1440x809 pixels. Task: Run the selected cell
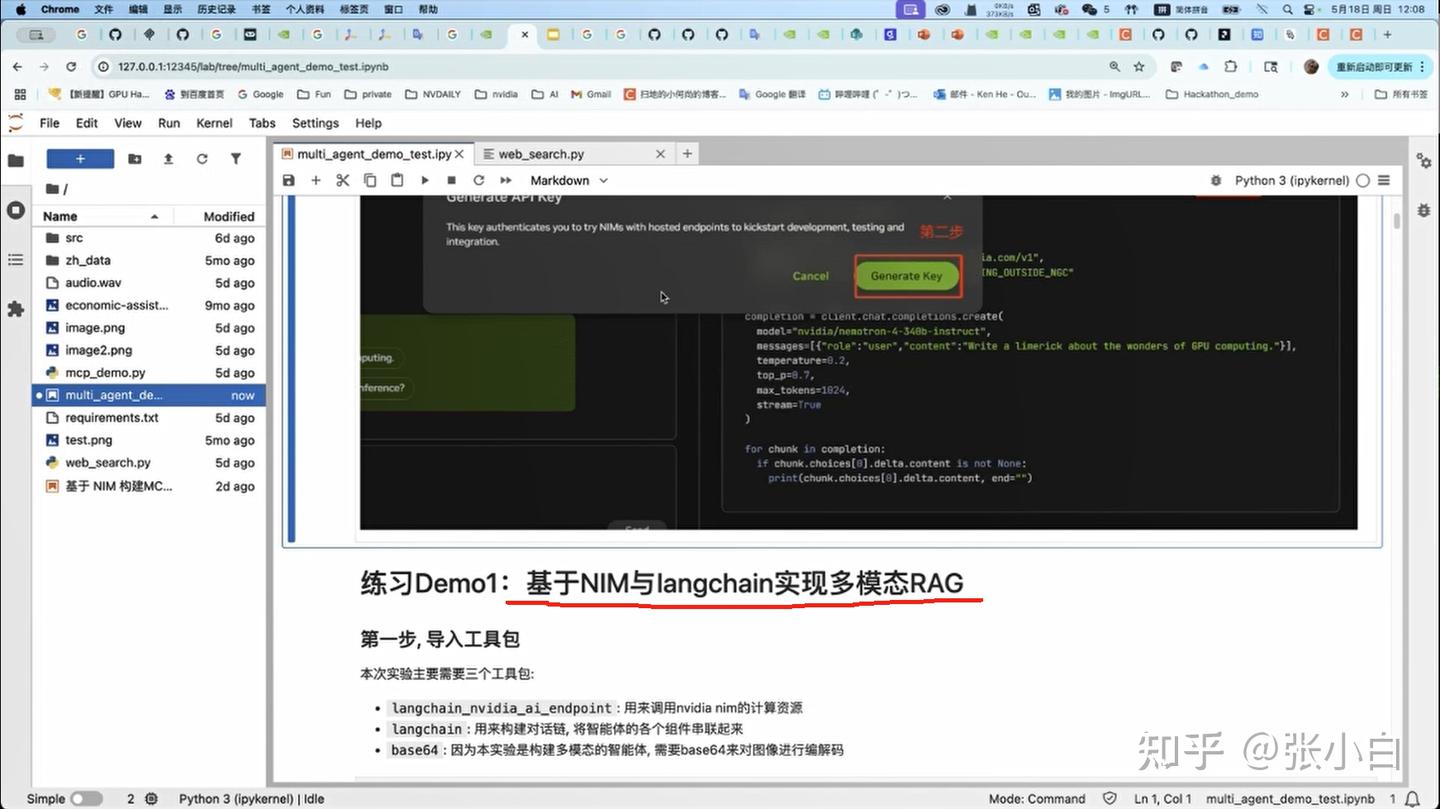[x=424, y=181]
